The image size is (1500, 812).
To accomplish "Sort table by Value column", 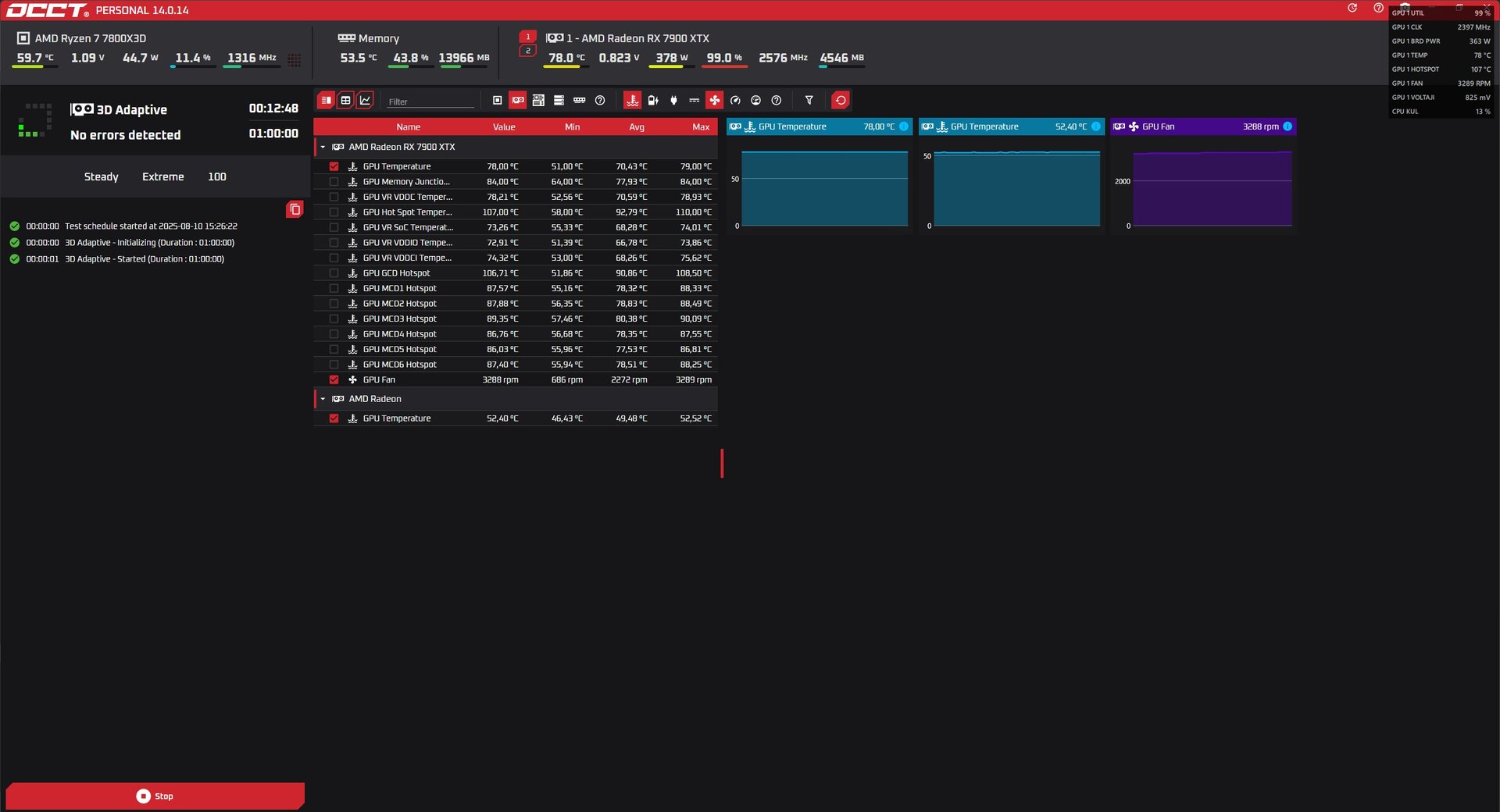I will [504, 126].
